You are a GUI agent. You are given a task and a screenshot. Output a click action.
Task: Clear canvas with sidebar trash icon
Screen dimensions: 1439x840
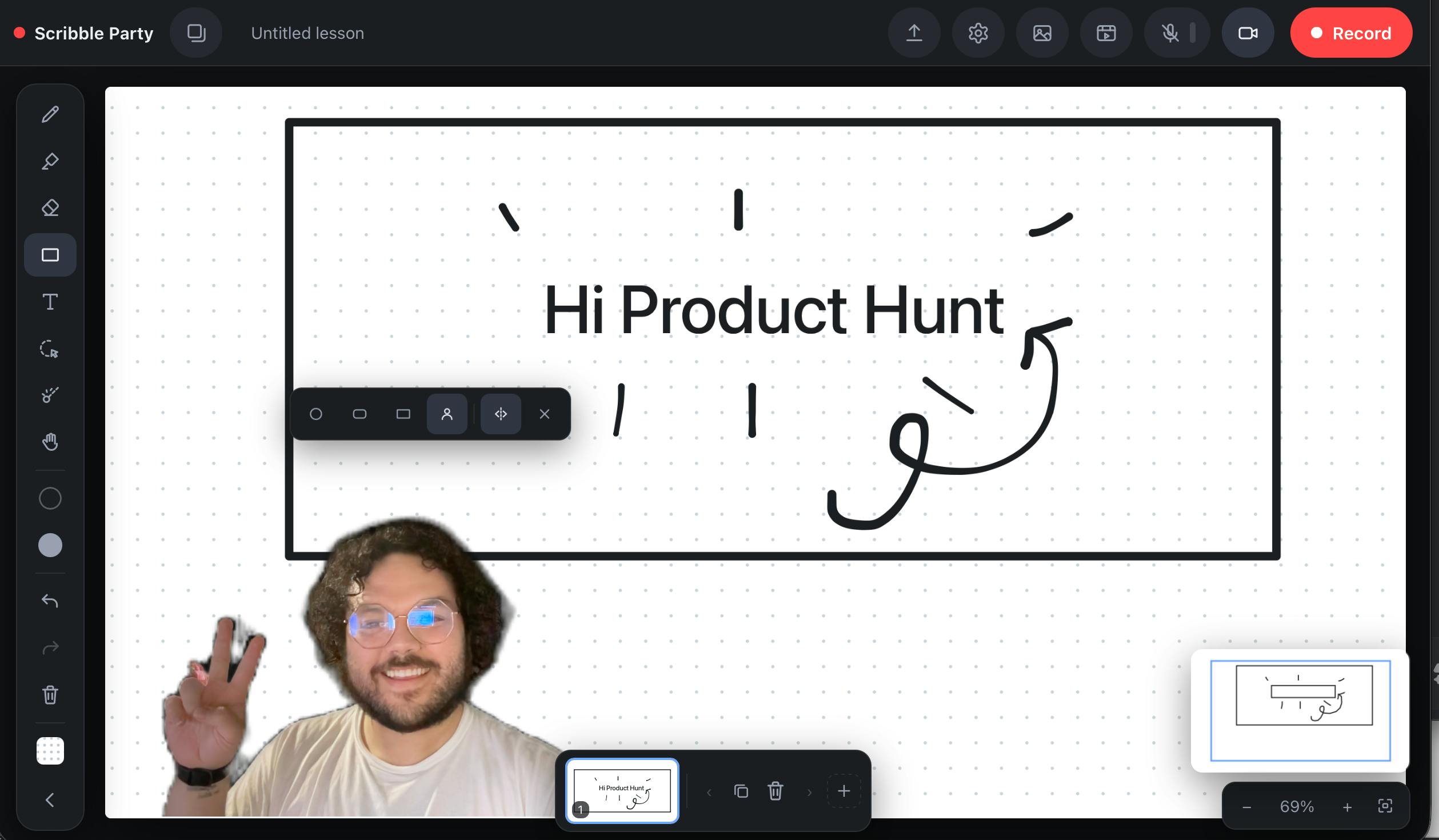pos(50,695)
